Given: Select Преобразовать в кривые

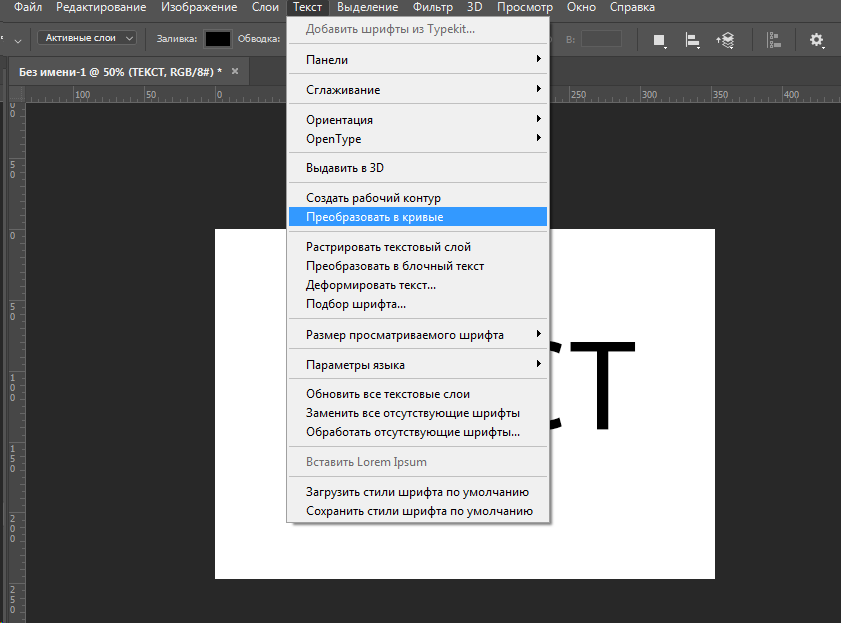Looking at the screenshot, I should click(x=418, y=217).
